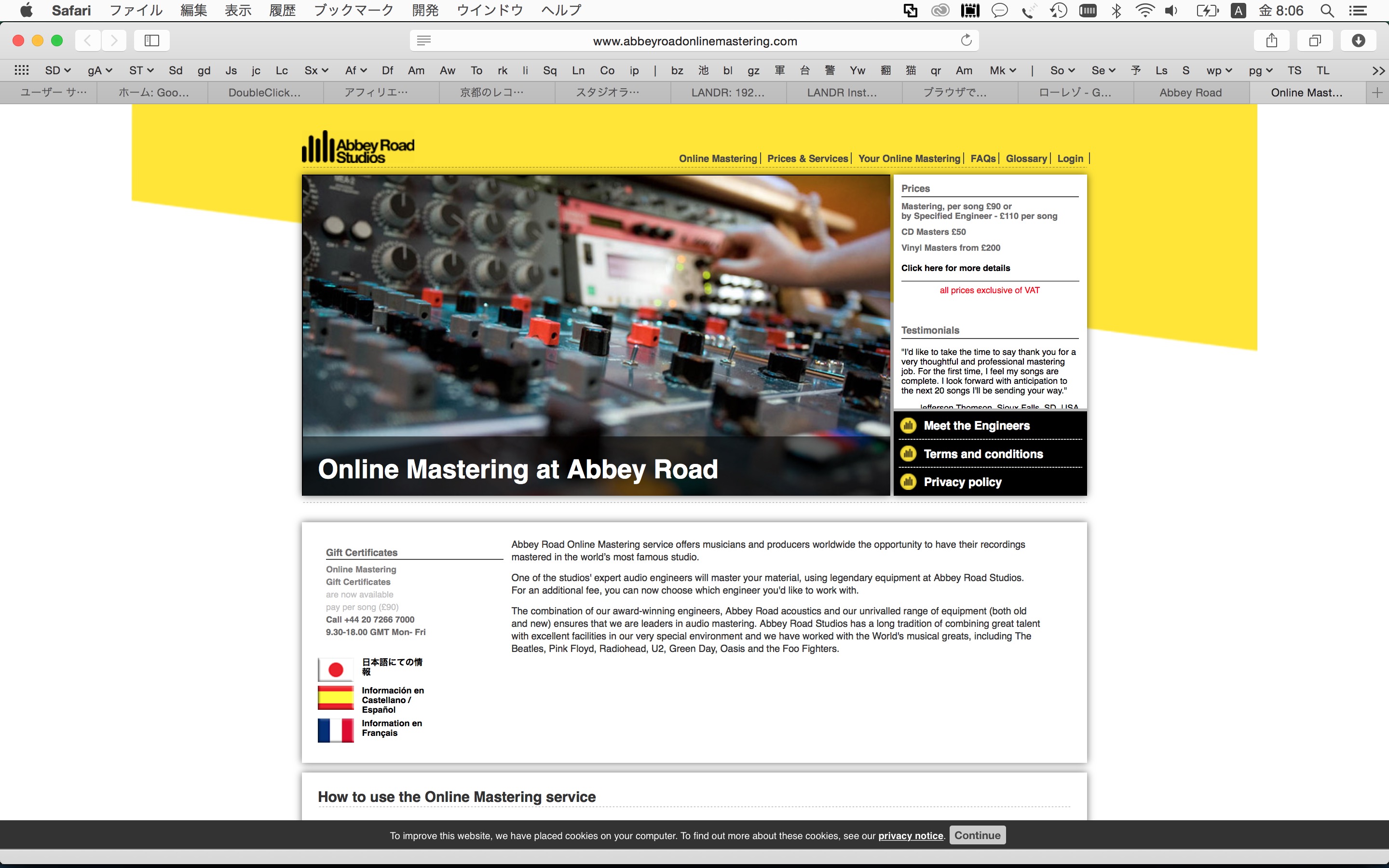Expand the ST bookmarks folder dropdown

pyautogui.click(x=142, y=70)
